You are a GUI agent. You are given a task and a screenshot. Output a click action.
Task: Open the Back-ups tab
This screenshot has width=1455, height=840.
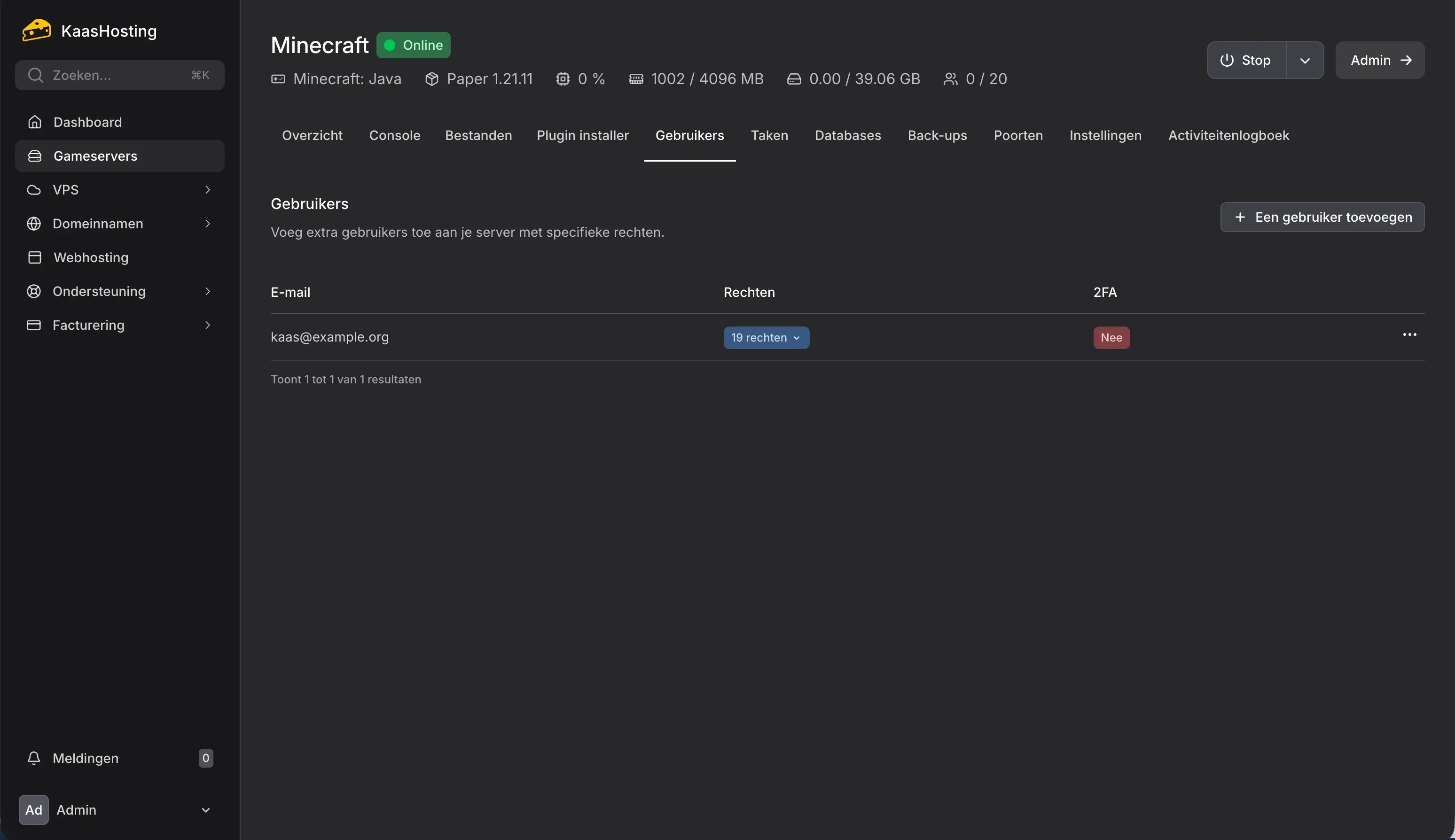pyautogui.click(x=936, y=135)
